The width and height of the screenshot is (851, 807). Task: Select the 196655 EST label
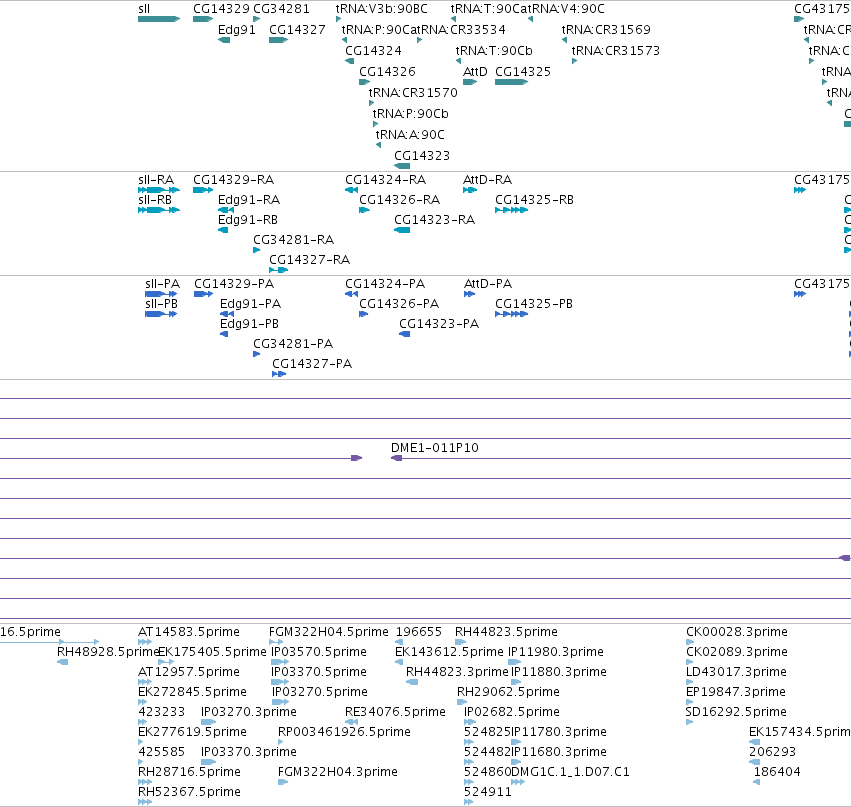pyautogui.click(x=418, y=632)
